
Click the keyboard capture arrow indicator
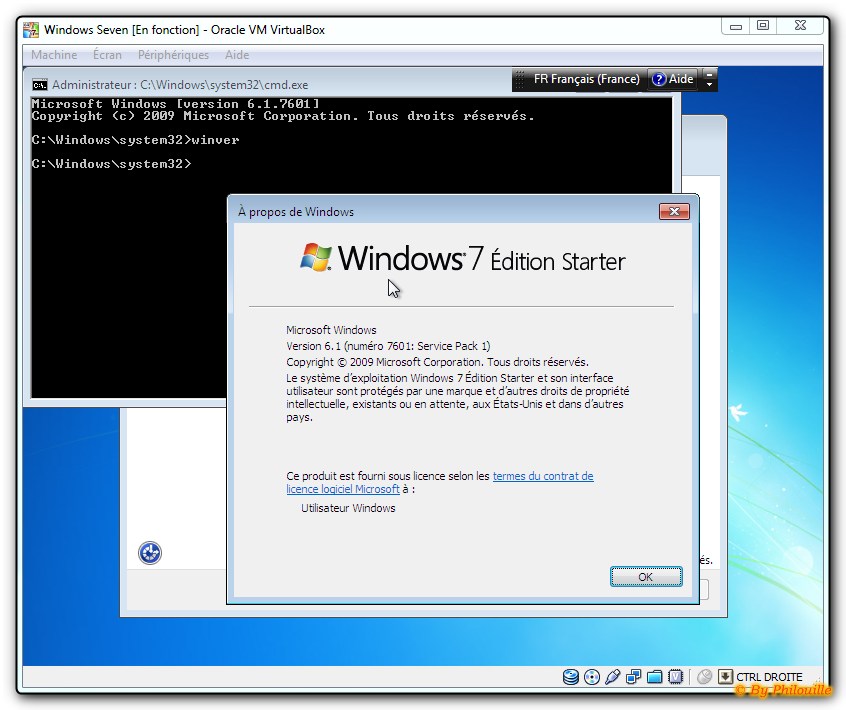coord(726,677)
